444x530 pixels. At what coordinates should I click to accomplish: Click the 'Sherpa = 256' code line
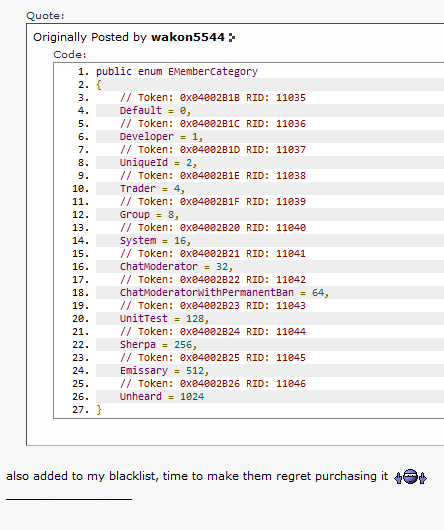tap(158, 344)
